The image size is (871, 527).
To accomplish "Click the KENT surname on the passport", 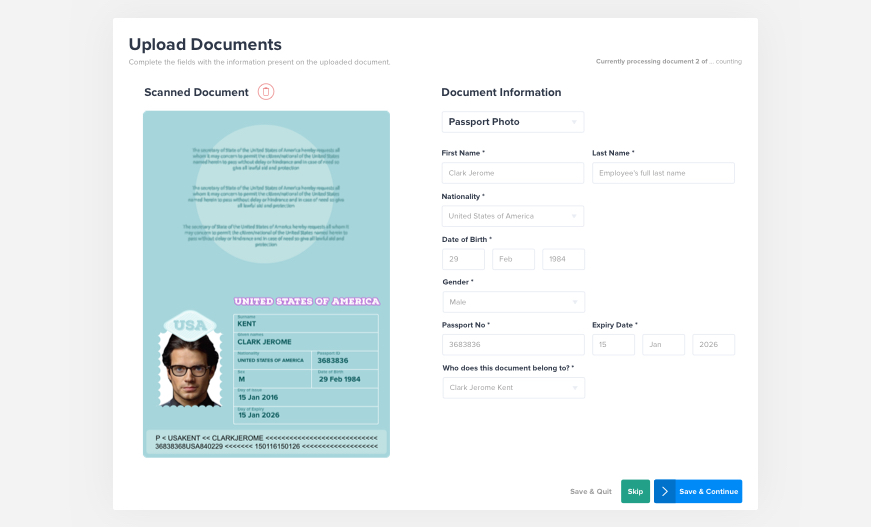I will [247, 324].
